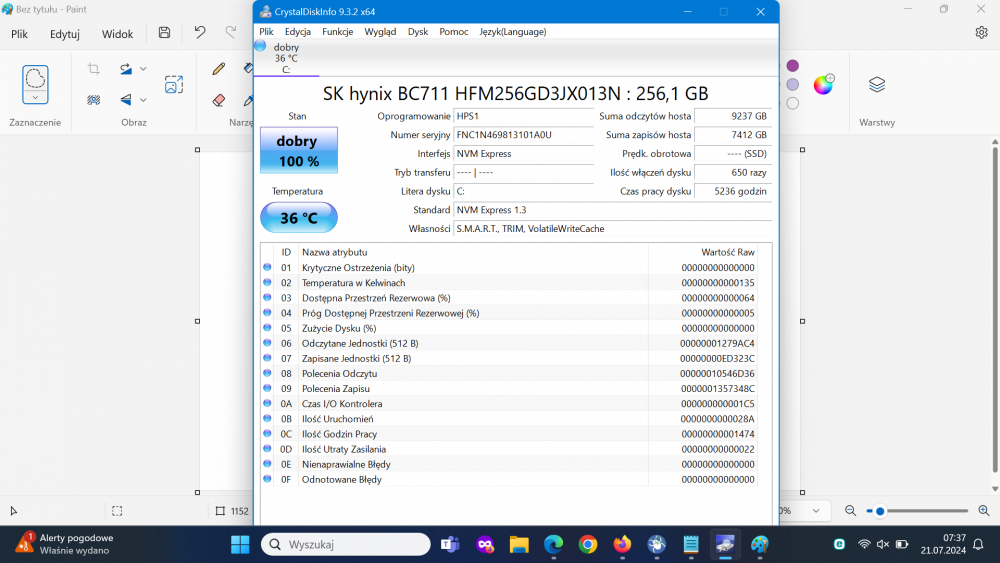The image size is (1000, 563).
Task: Click the dobry 100 % health status button
Action: coord(298,151)
